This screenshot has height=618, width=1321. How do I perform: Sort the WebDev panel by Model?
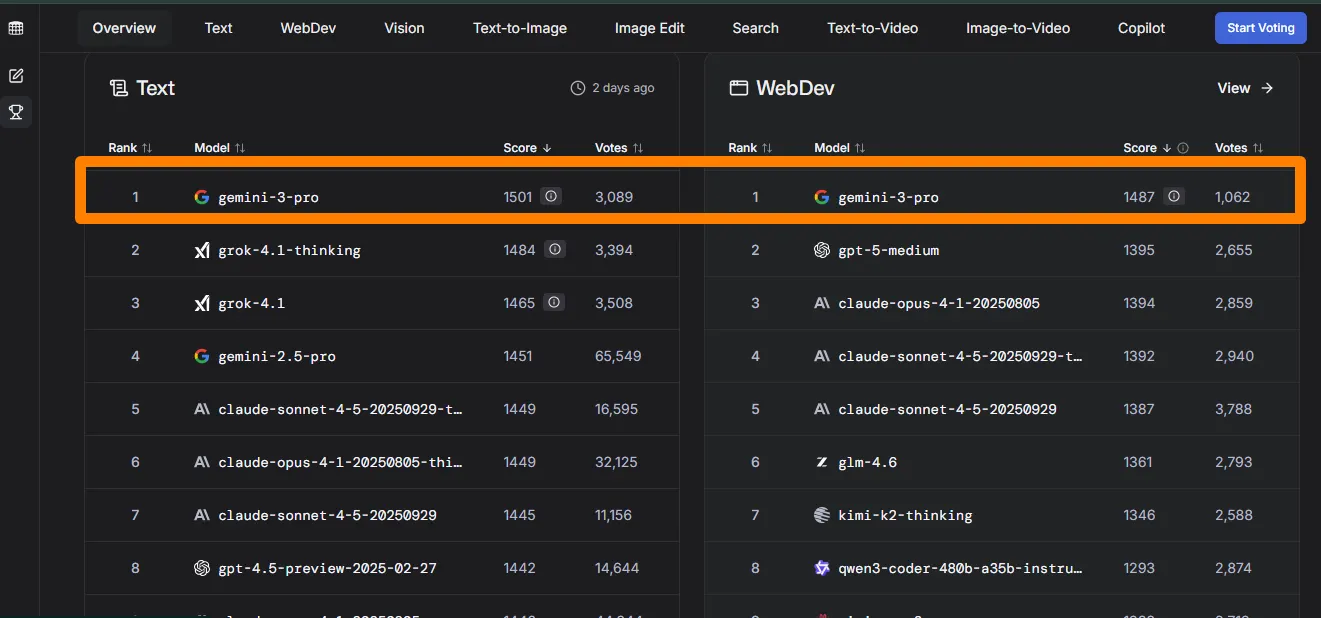tap(839, 148)
